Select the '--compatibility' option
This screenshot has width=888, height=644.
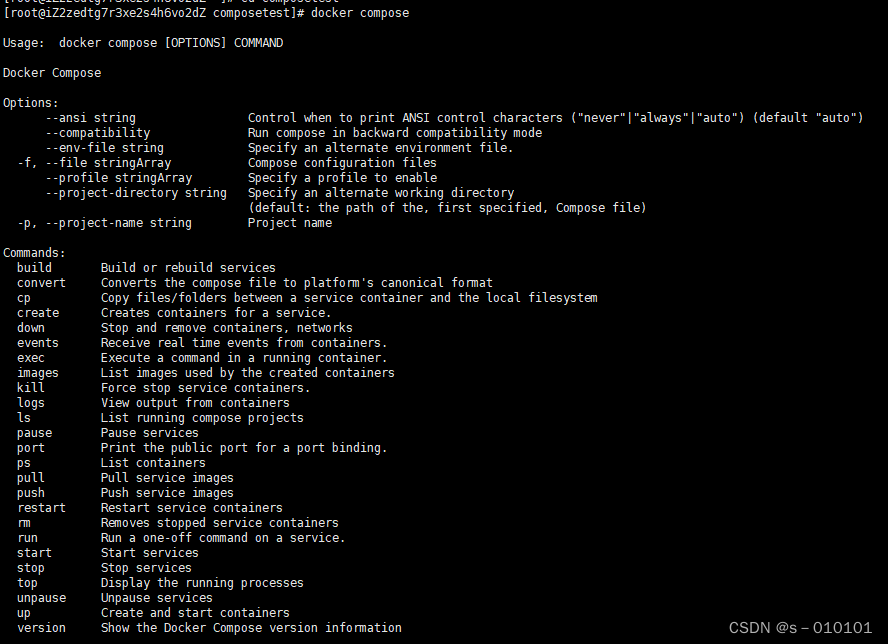tap(97, 133)
